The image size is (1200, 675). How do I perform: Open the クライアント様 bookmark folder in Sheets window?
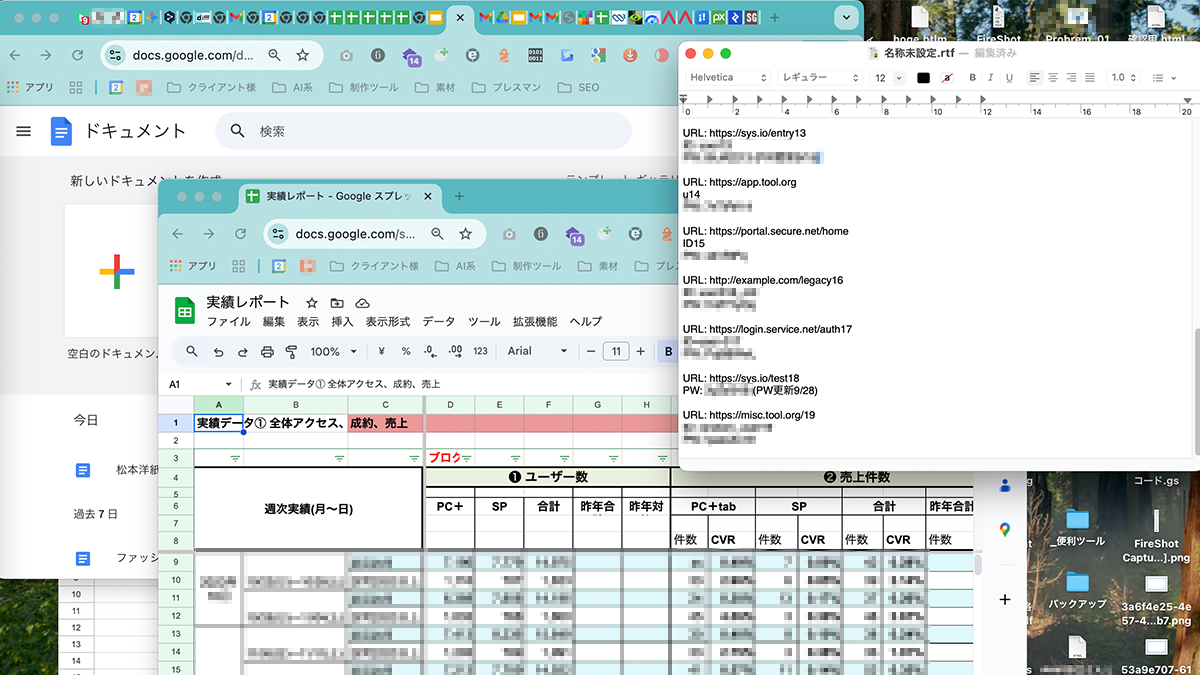[x=373, y=266]
